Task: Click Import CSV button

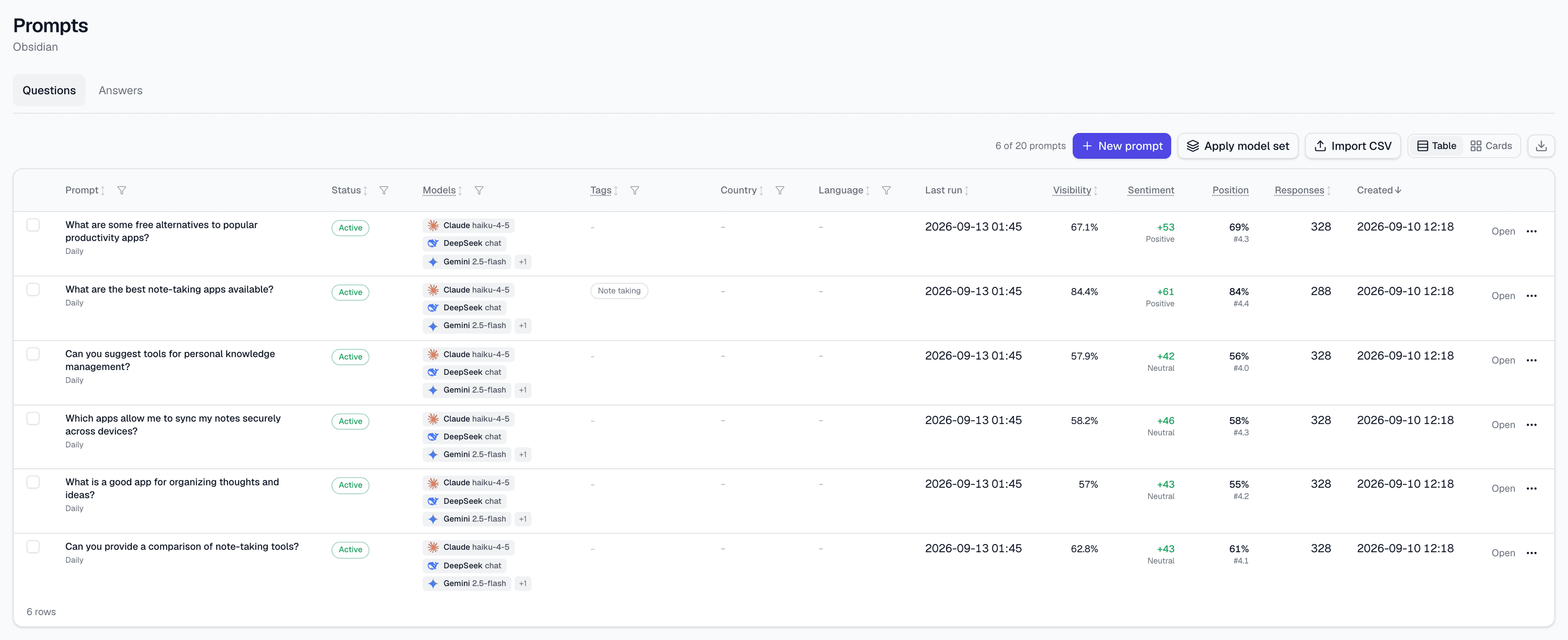Action: [1352, 146]
